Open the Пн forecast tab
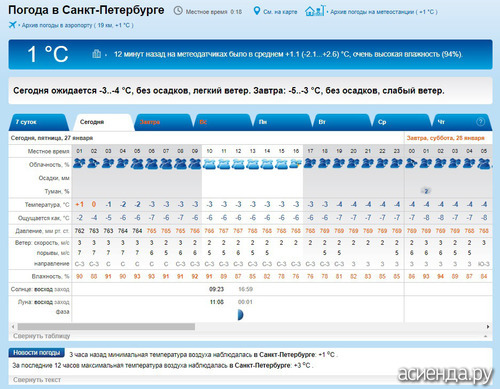The height and width of the screenshot is (389, 500). (282, 122)
